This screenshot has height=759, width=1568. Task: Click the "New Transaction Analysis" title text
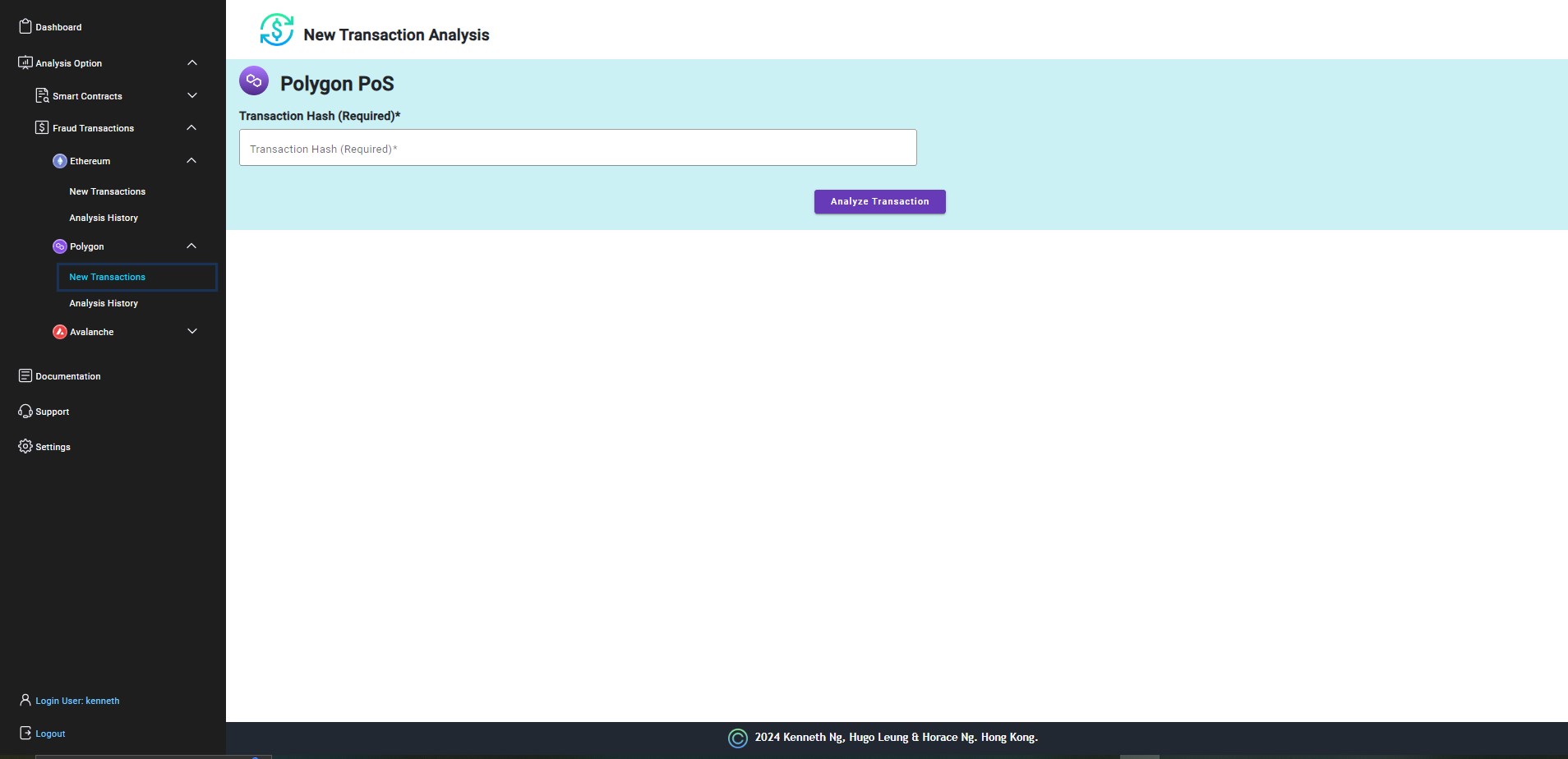pos(396,34)
